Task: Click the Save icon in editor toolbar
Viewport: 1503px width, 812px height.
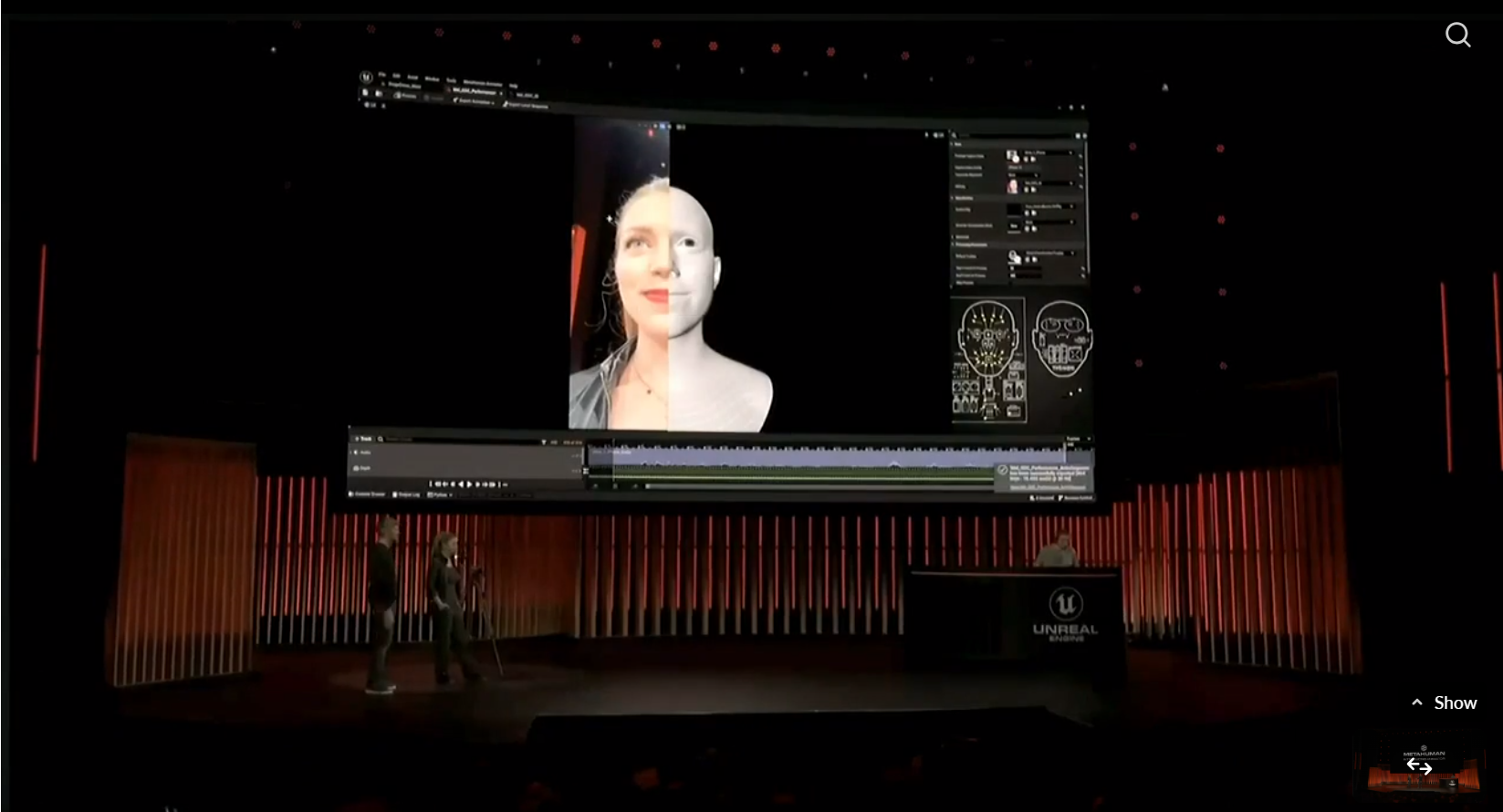Action: (x=366, y=92)
